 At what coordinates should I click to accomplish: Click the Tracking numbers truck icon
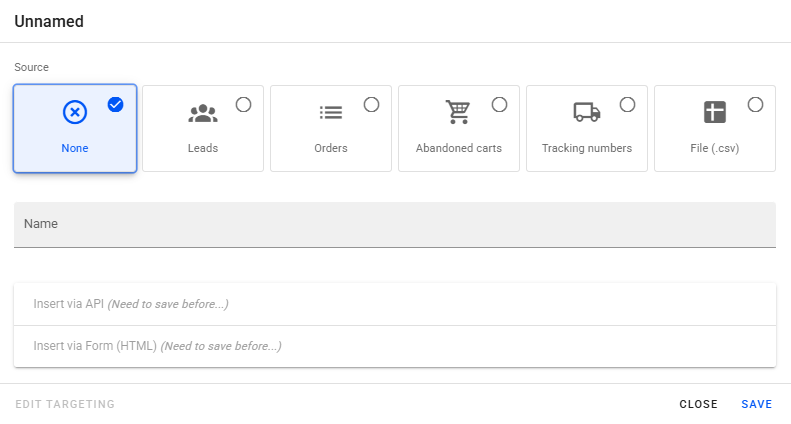587,113
